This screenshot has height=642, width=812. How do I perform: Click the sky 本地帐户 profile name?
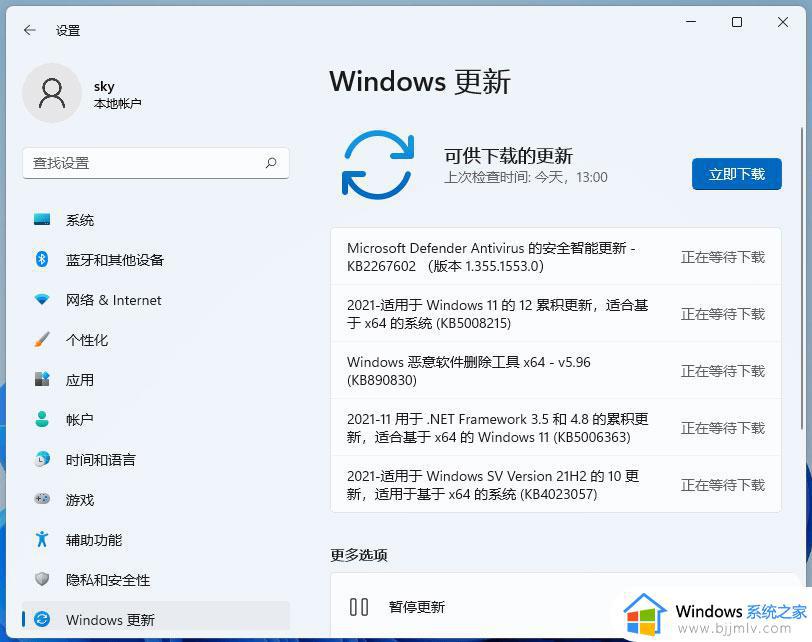pos(117,94)
